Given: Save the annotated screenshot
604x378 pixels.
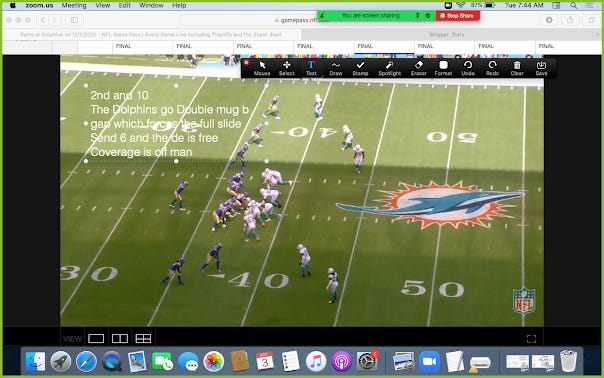Looking at the screenshot, I should 541,68.
